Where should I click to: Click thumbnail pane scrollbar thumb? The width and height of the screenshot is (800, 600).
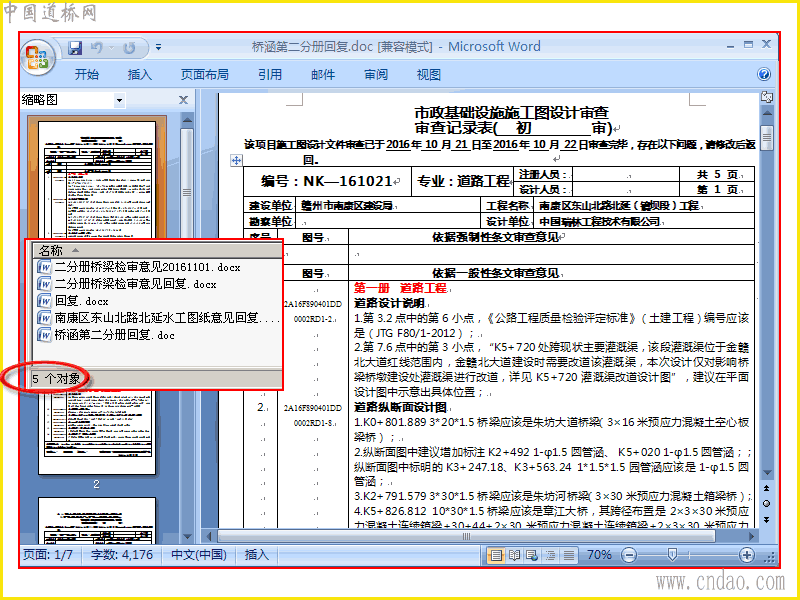tap(187, 192)
